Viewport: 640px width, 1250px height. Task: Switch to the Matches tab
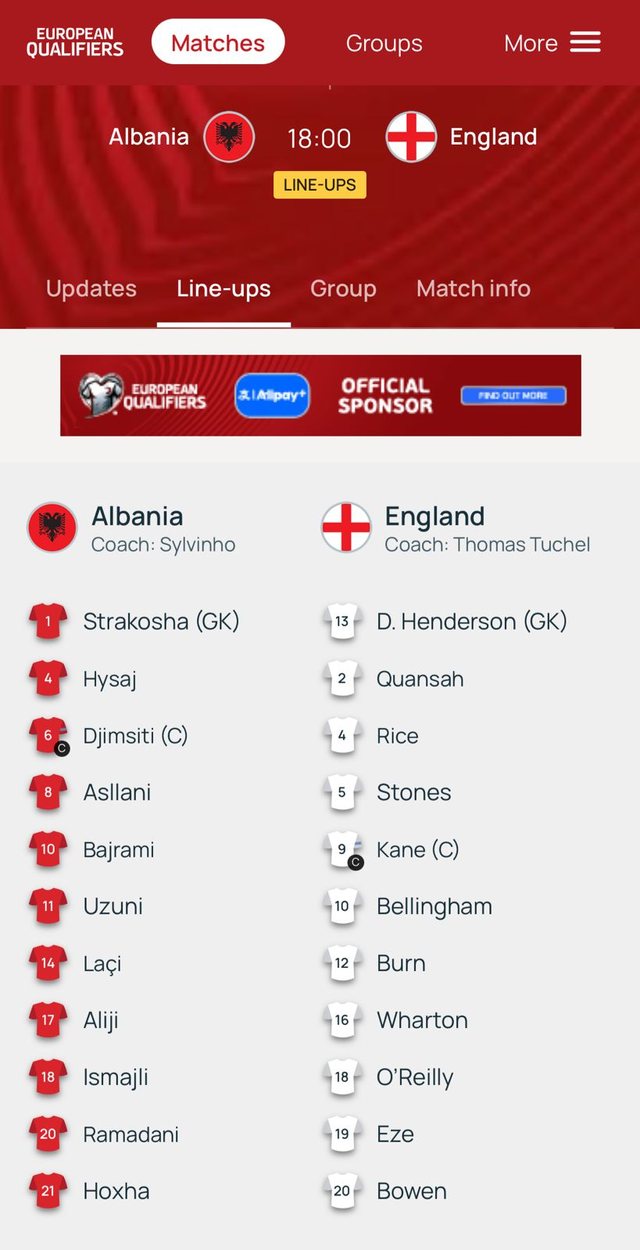(x=218, y=43)
